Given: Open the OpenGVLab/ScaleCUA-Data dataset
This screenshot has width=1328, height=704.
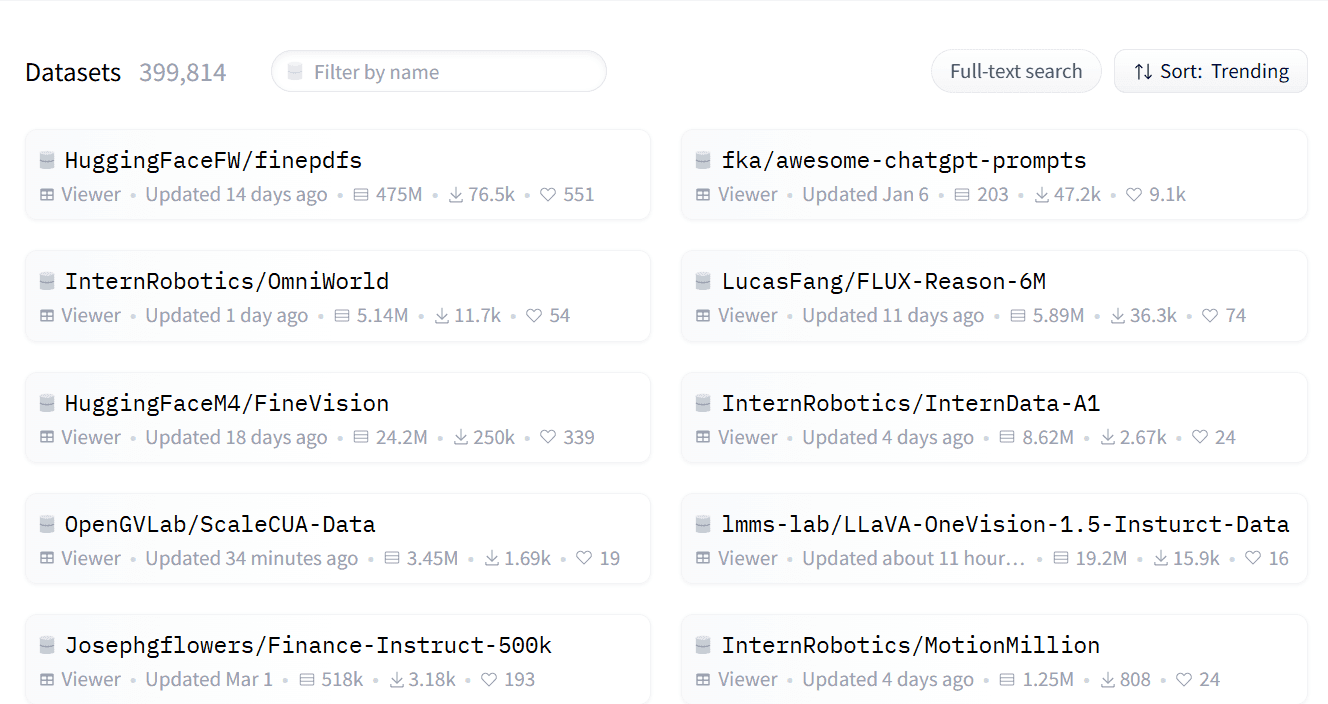Looking at the screenshot, I should 220,525.
